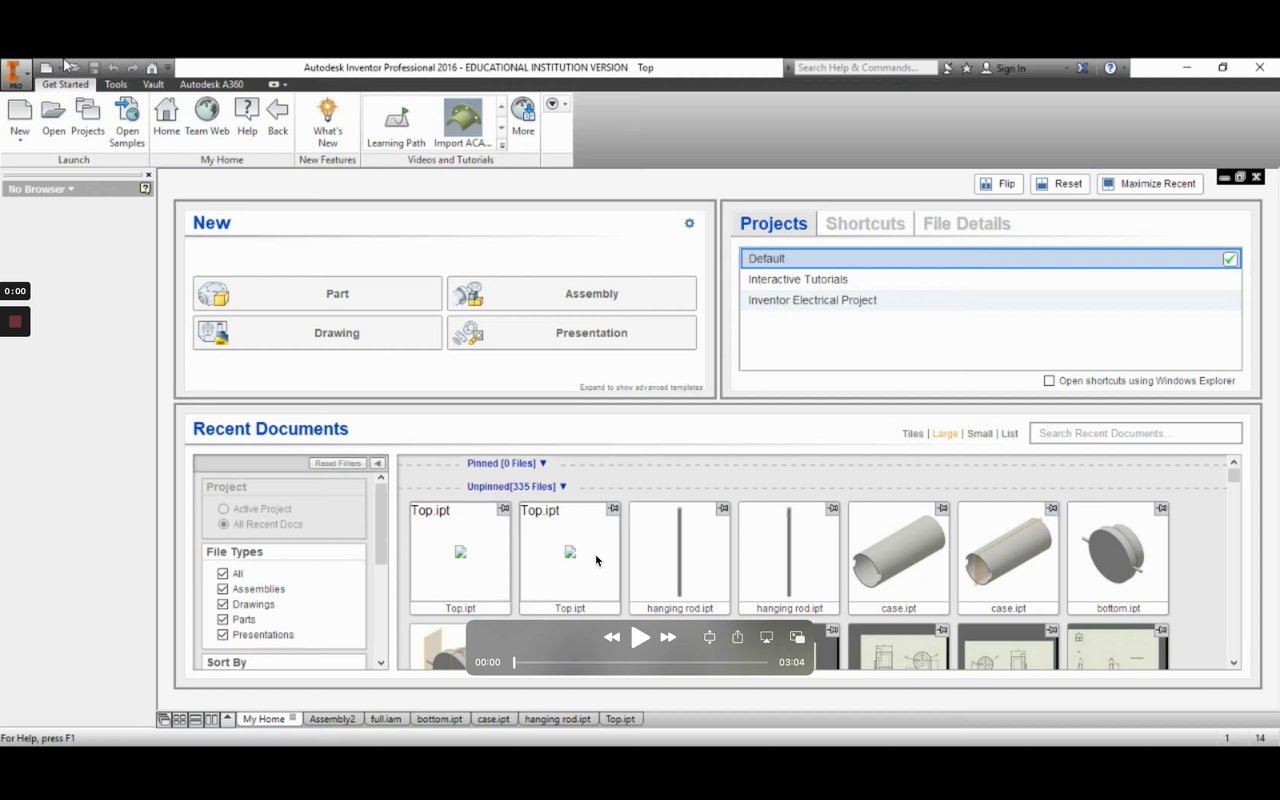This screenshot has width=1280, height=800.
Task: Collapse the filters panel arrow
Action: 377,463
